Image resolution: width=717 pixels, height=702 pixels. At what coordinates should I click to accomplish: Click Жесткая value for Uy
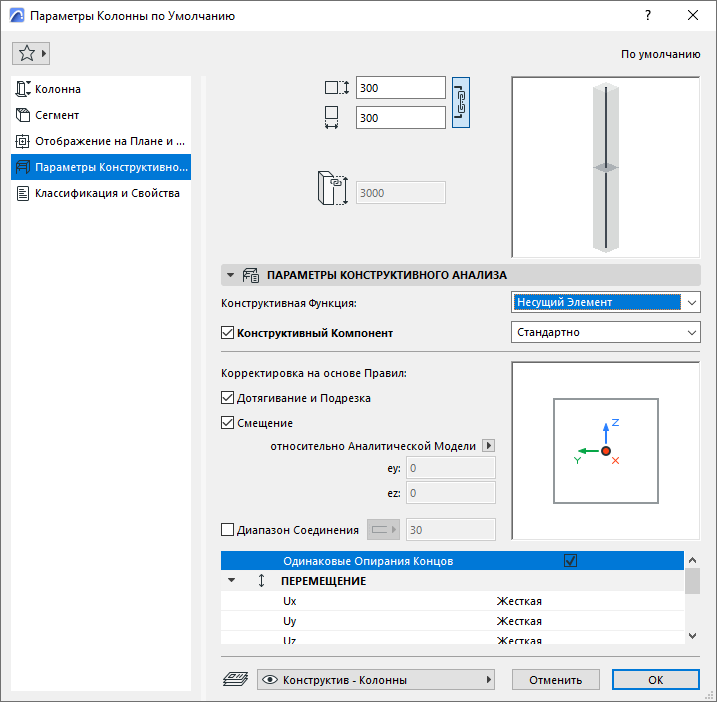coord(519,621)
